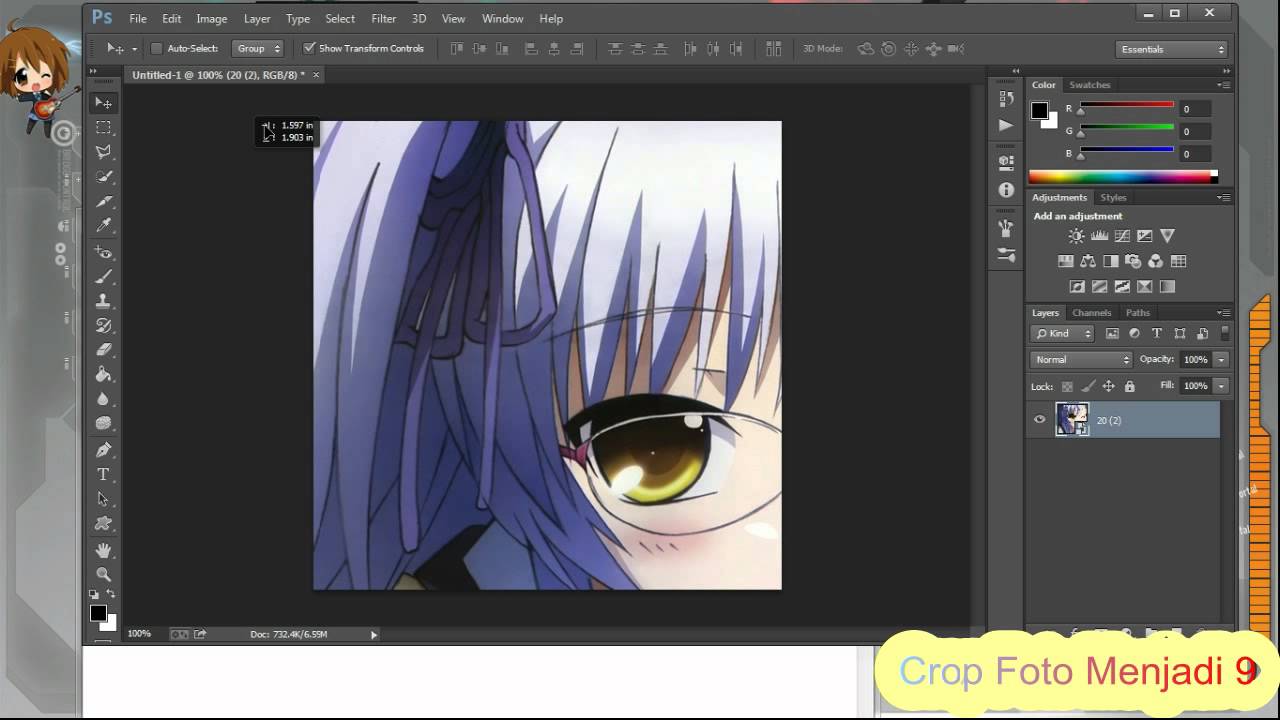Select the Path Selection tool
This screenshot has width=1280, height=720.
(103, 499)
